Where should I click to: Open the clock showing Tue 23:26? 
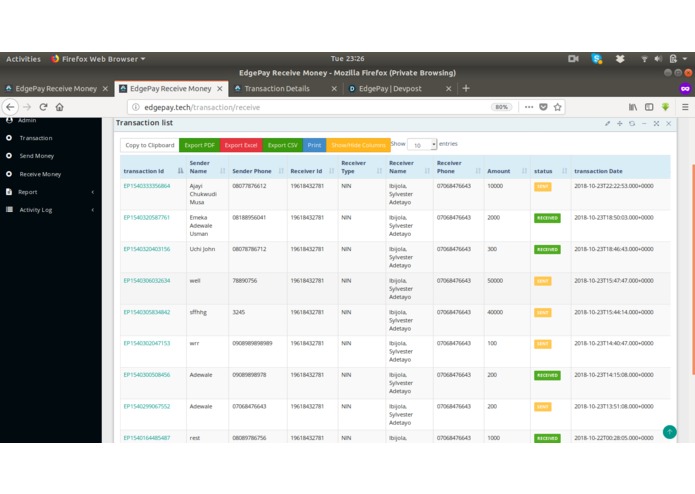[348, 59]
